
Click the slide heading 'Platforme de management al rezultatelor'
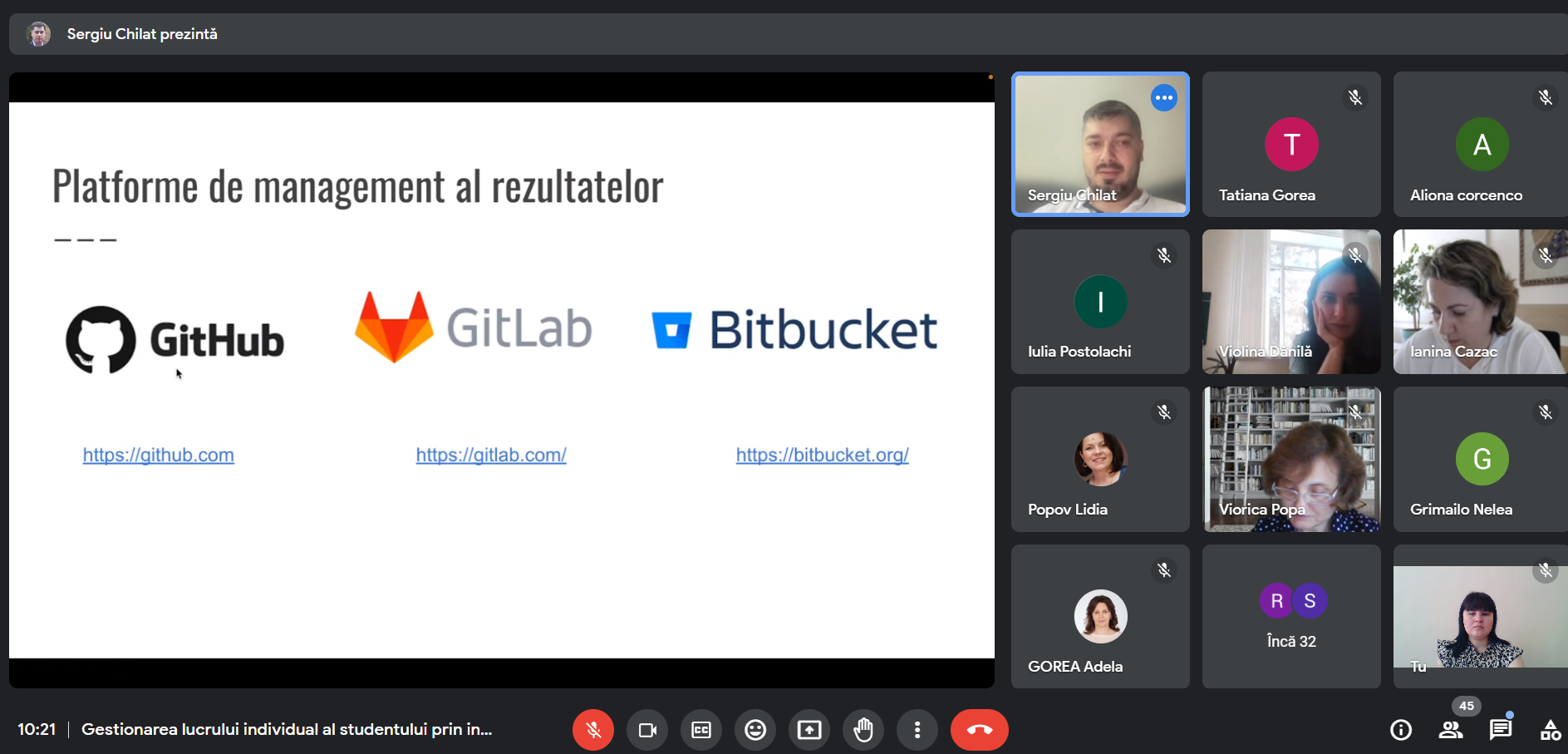[358, 186]
